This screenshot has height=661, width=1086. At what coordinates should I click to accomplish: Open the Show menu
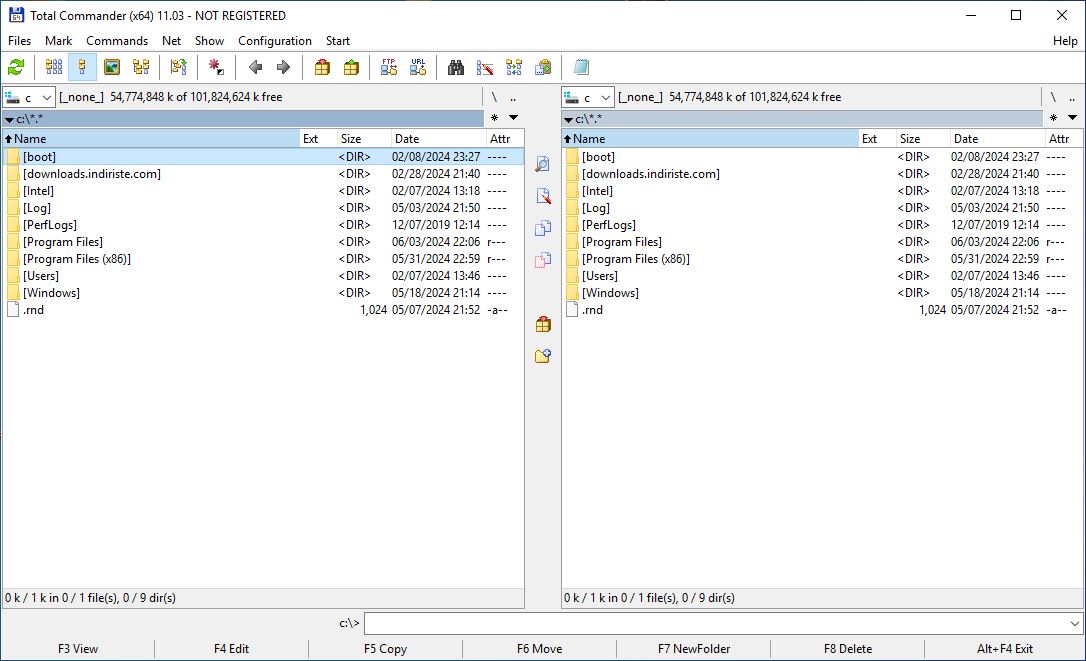[209, 41]
